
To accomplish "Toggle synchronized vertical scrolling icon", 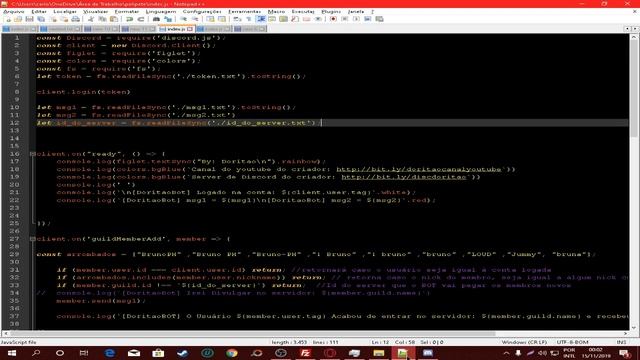I will click(210, 19).
